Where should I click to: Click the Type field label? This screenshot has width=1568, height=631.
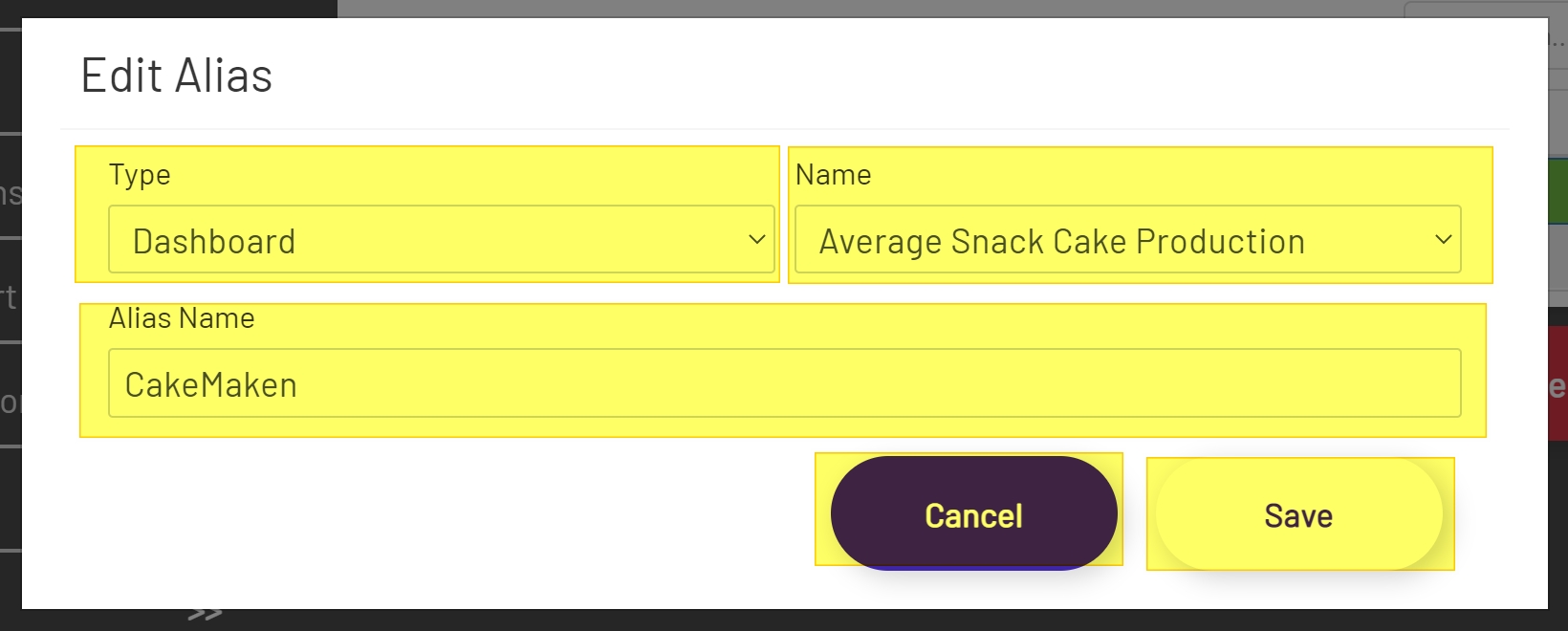140,175
